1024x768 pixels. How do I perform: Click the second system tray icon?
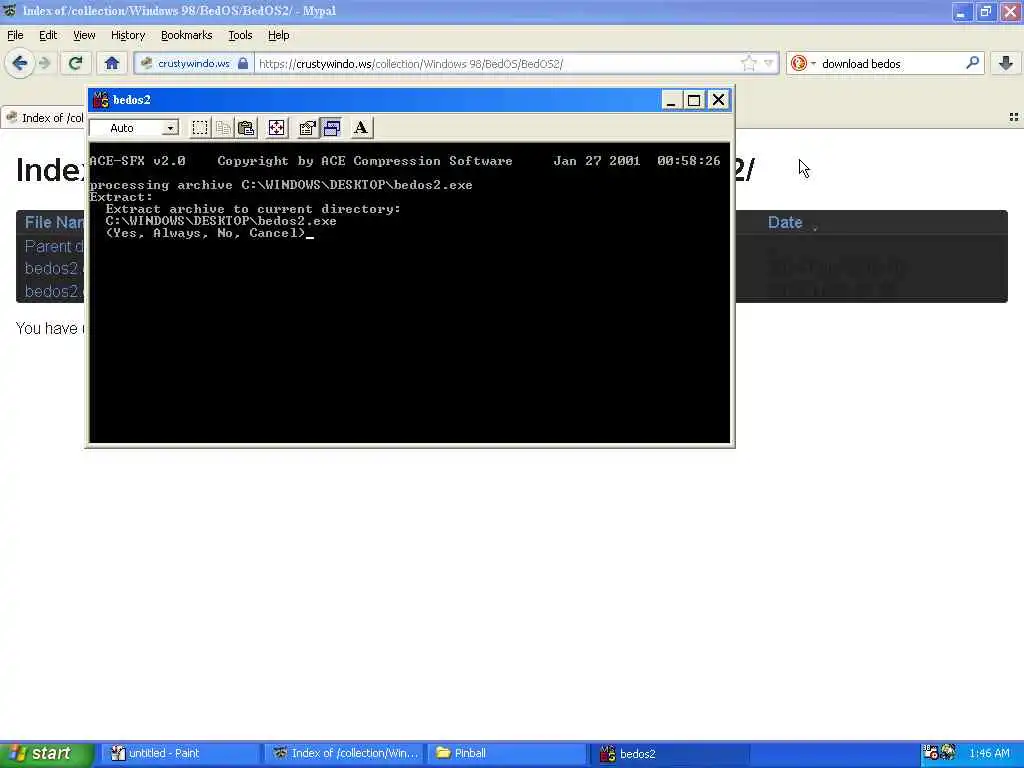coord(948,753)
